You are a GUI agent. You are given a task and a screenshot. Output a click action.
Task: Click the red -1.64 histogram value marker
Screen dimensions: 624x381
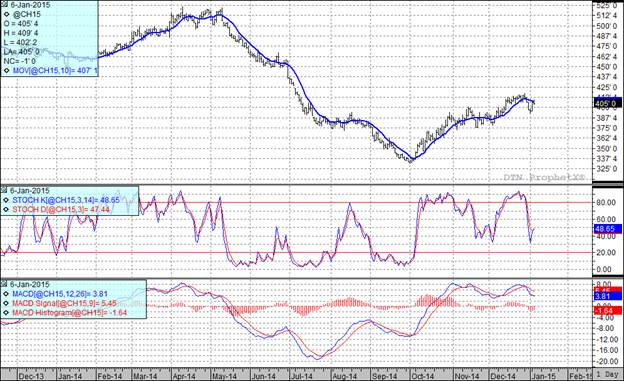pyautogui.click(x=607, y=310)
